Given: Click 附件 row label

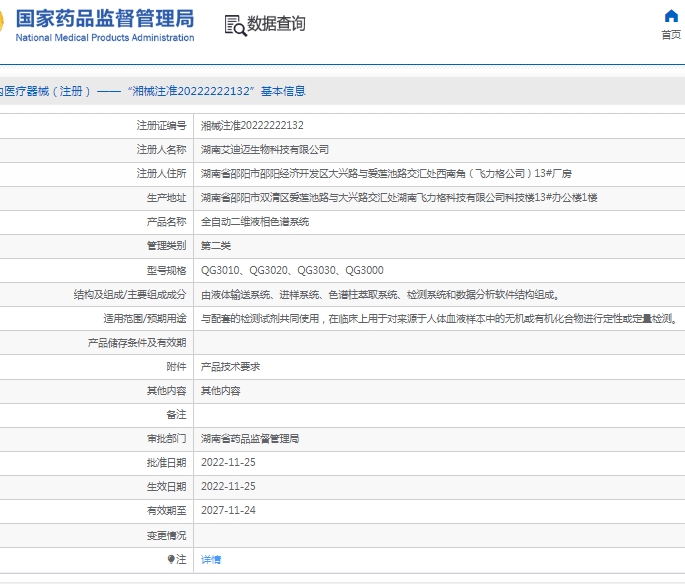Looking at the screenshot, I should (x=176, y=367).
